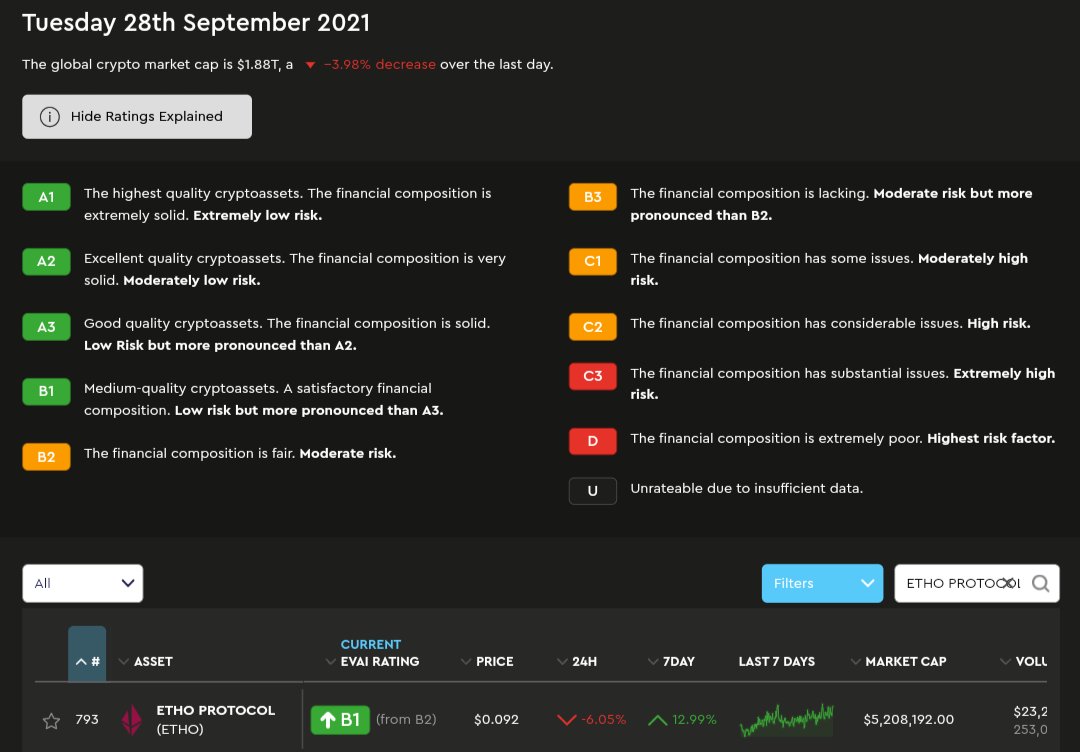
Task: Click the search magnifier icon
Action: coord(1040,582)
